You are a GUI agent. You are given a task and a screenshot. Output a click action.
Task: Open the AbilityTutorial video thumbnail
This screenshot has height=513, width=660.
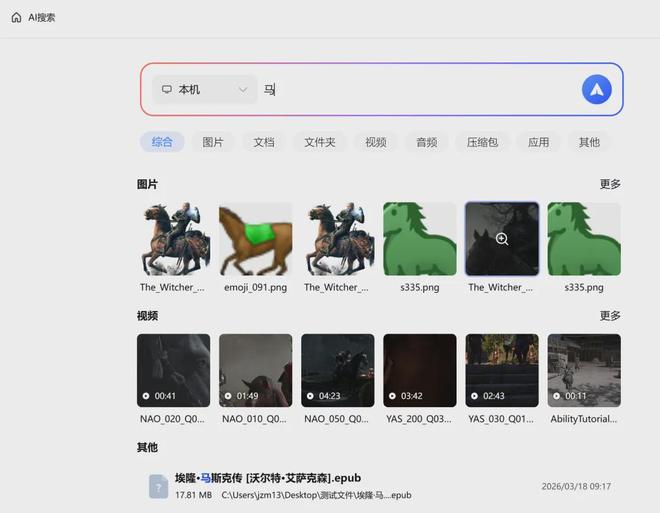(x=584, y=370)
